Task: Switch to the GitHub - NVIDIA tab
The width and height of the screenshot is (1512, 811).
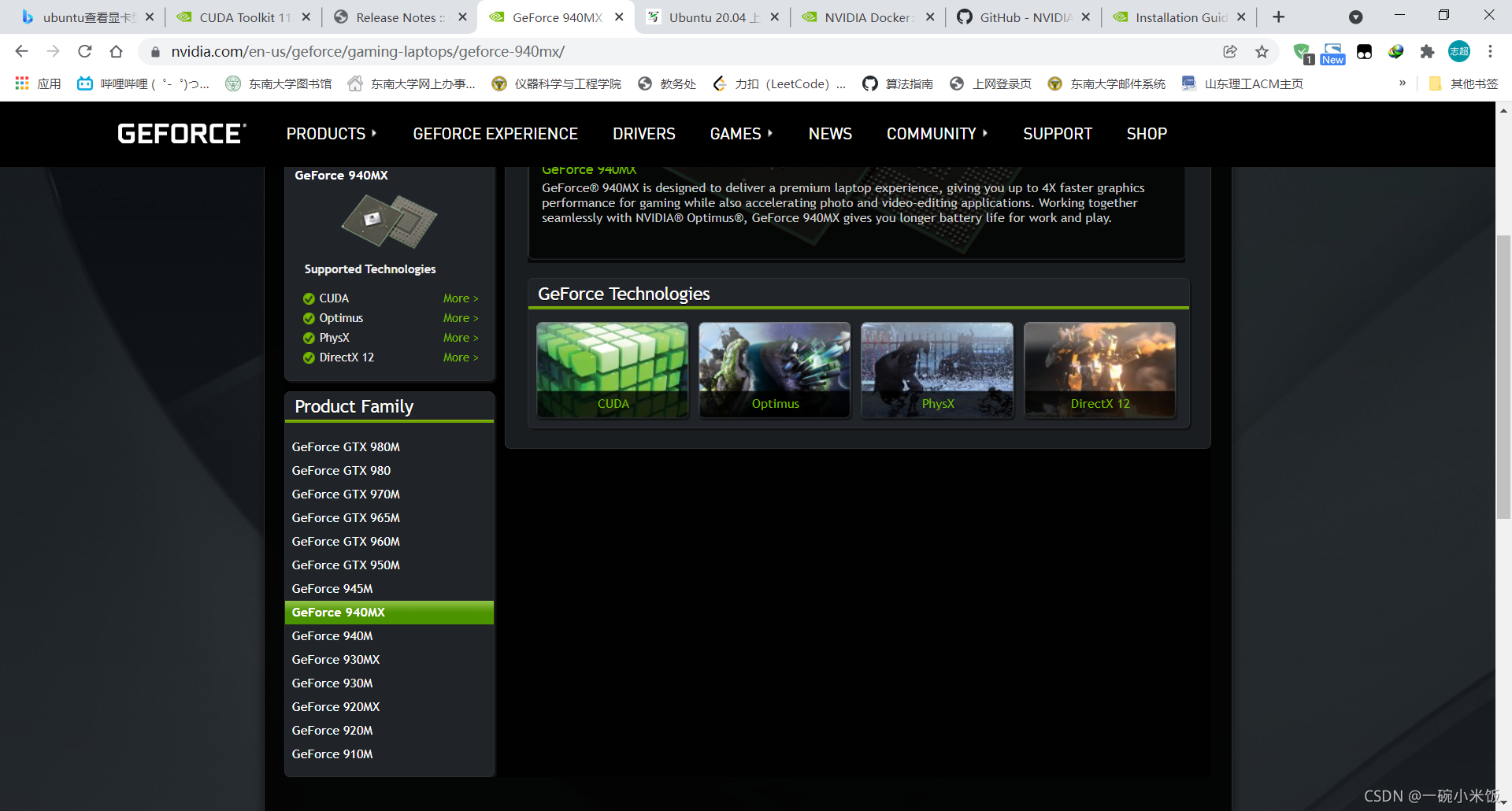Action: [x=1024, y=17]
